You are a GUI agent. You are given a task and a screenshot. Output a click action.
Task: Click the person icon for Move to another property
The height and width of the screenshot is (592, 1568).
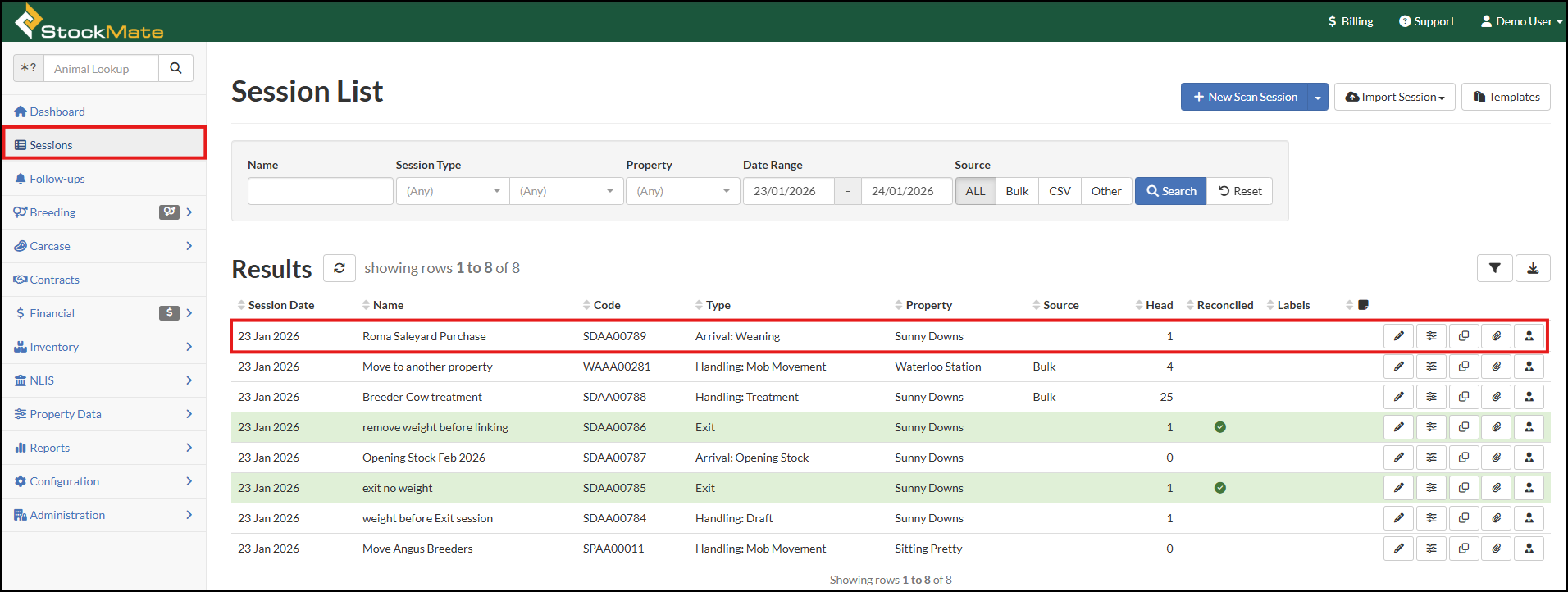pos(1529,367)
